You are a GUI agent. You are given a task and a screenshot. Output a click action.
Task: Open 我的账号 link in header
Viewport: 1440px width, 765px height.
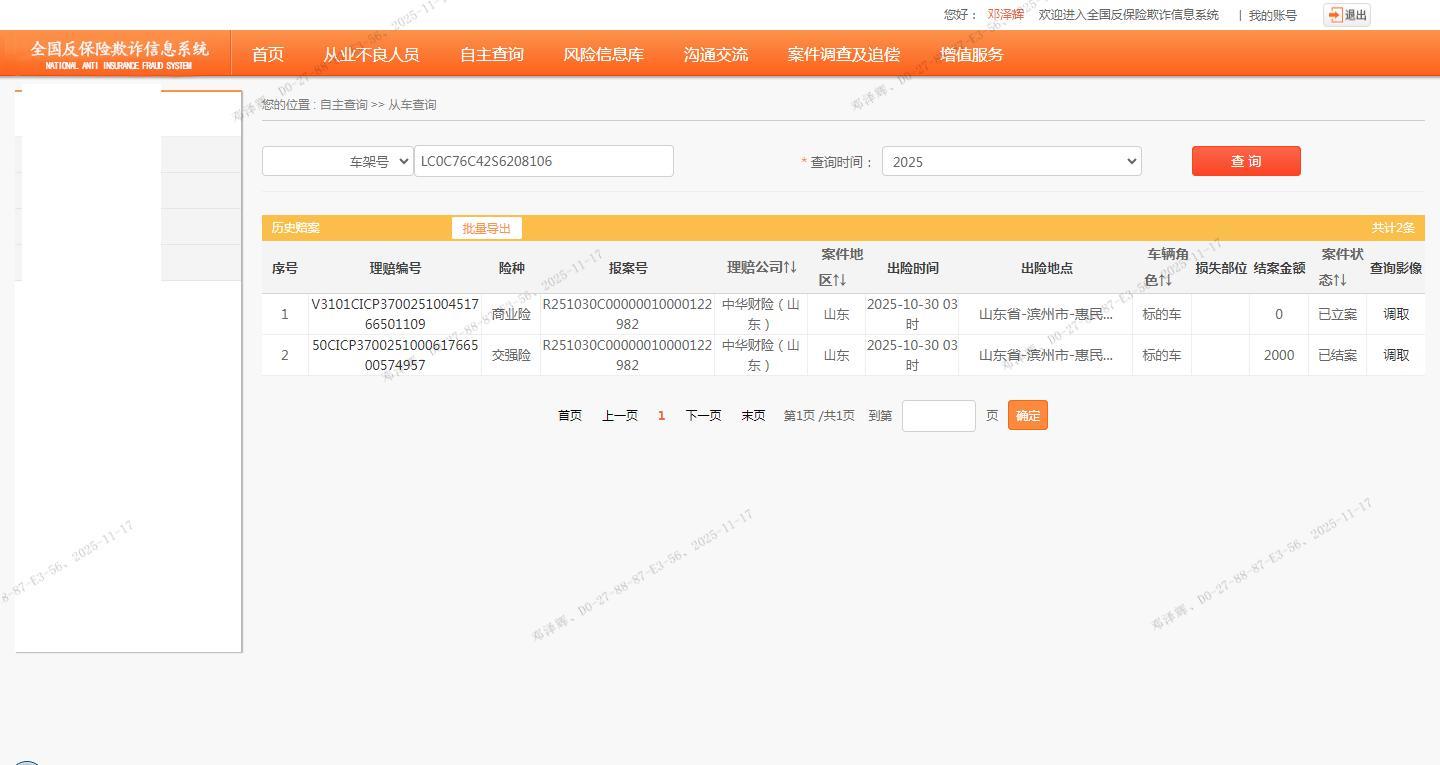point(1272,15)
